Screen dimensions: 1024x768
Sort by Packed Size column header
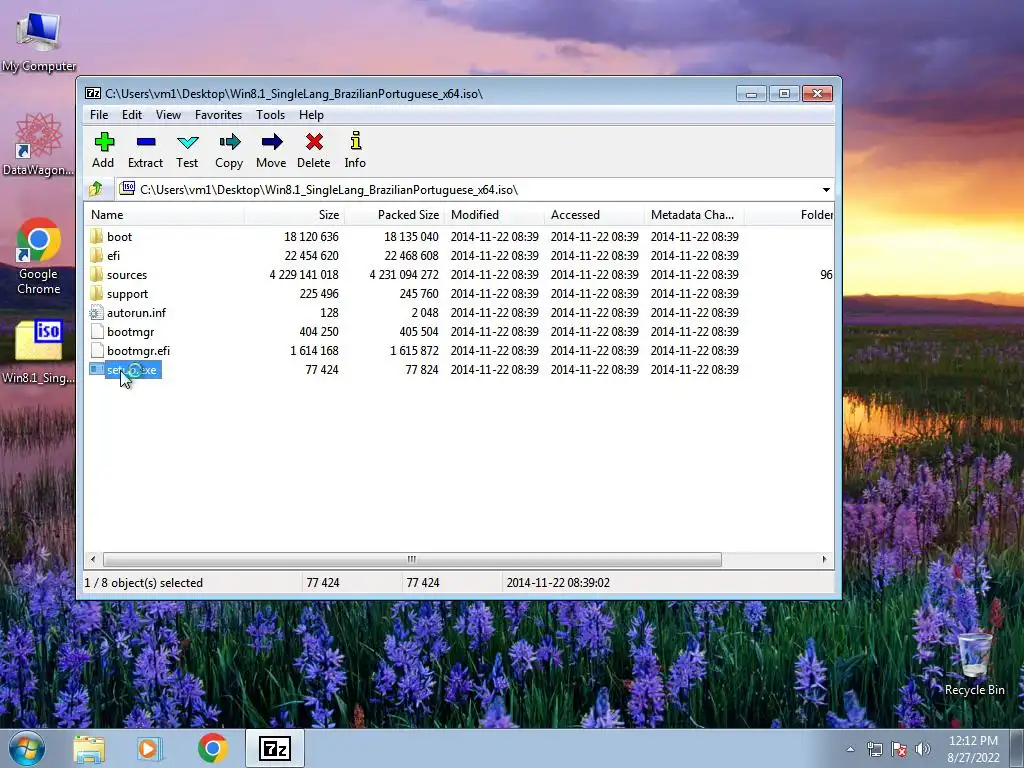pos(394,215)
